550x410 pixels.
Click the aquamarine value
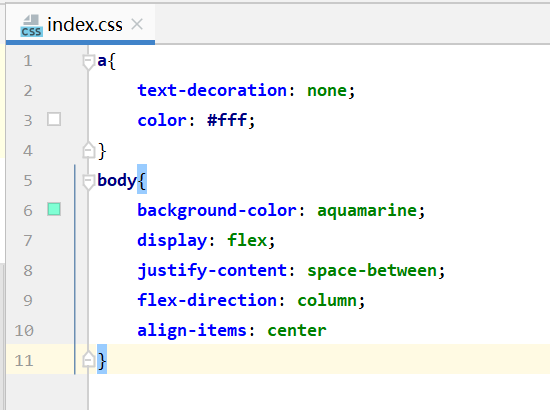click(367, 211)
